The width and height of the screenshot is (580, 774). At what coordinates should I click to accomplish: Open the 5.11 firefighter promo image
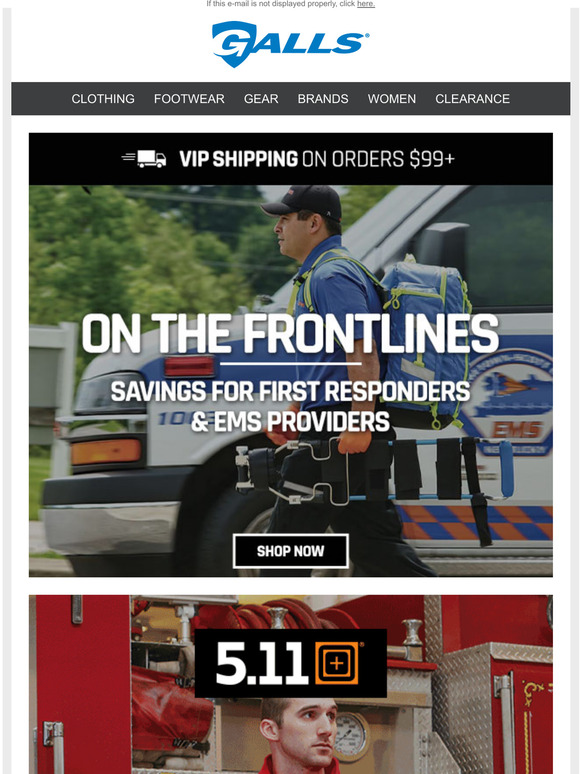pos(291,685)
